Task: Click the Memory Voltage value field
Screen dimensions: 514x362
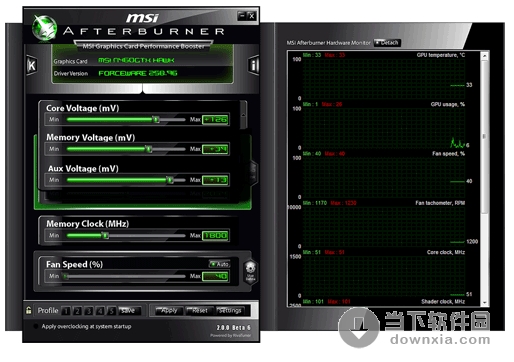Action: point(215,149)
